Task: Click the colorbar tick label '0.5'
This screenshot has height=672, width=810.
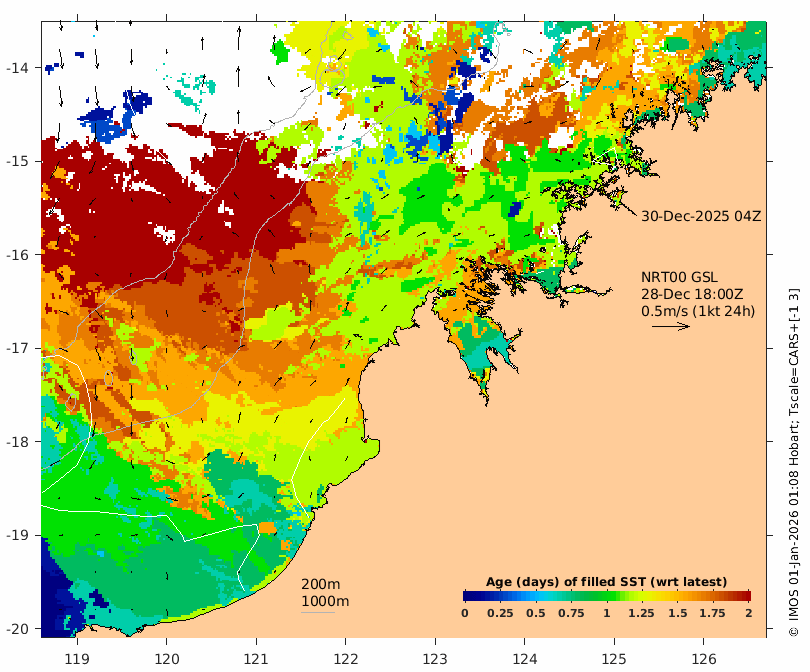Action: pyautogui.click(x=536, y=613)
